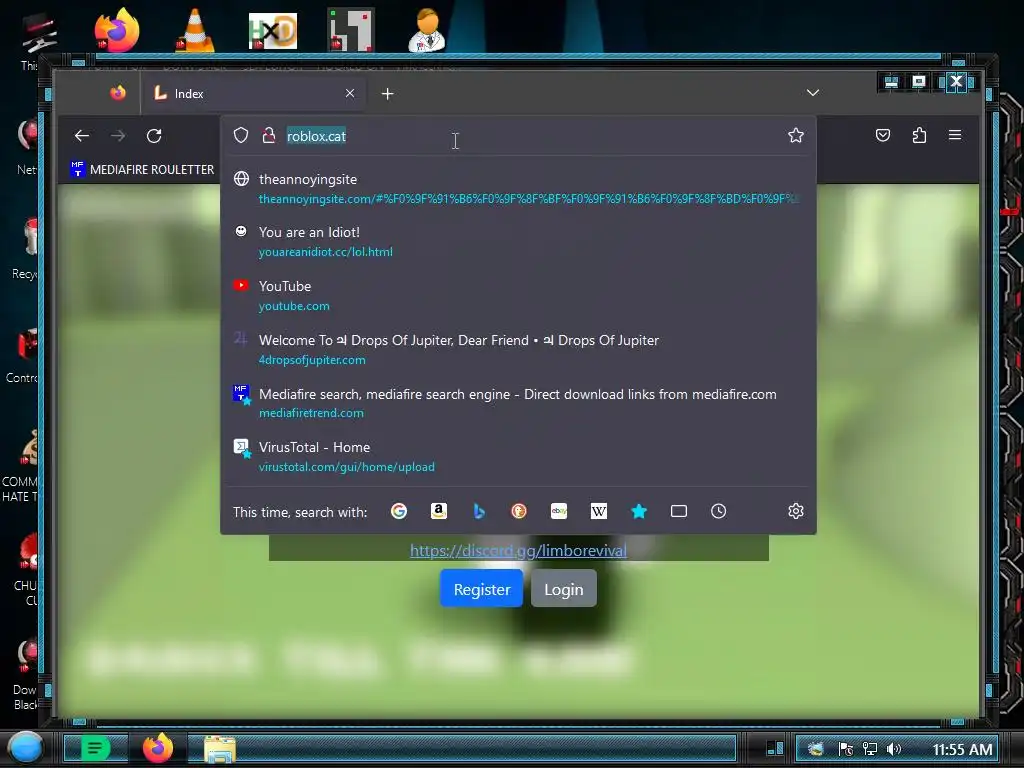Open network icon in system tray
Viewport: 1024px width, 768px height.
[x=870, y=749]
